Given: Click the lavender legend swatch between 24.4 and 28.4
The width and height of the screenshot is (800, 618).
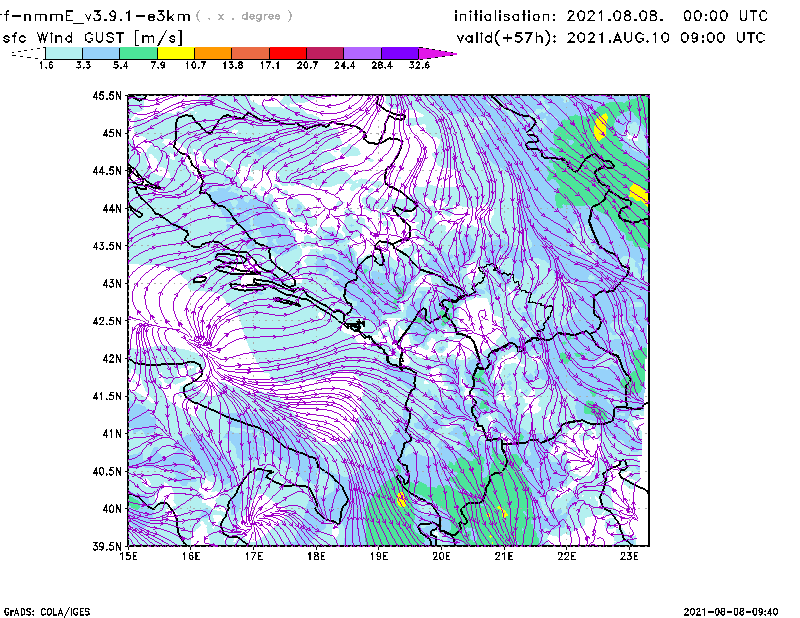Looking at the screenshot, I should coord(363,53).
